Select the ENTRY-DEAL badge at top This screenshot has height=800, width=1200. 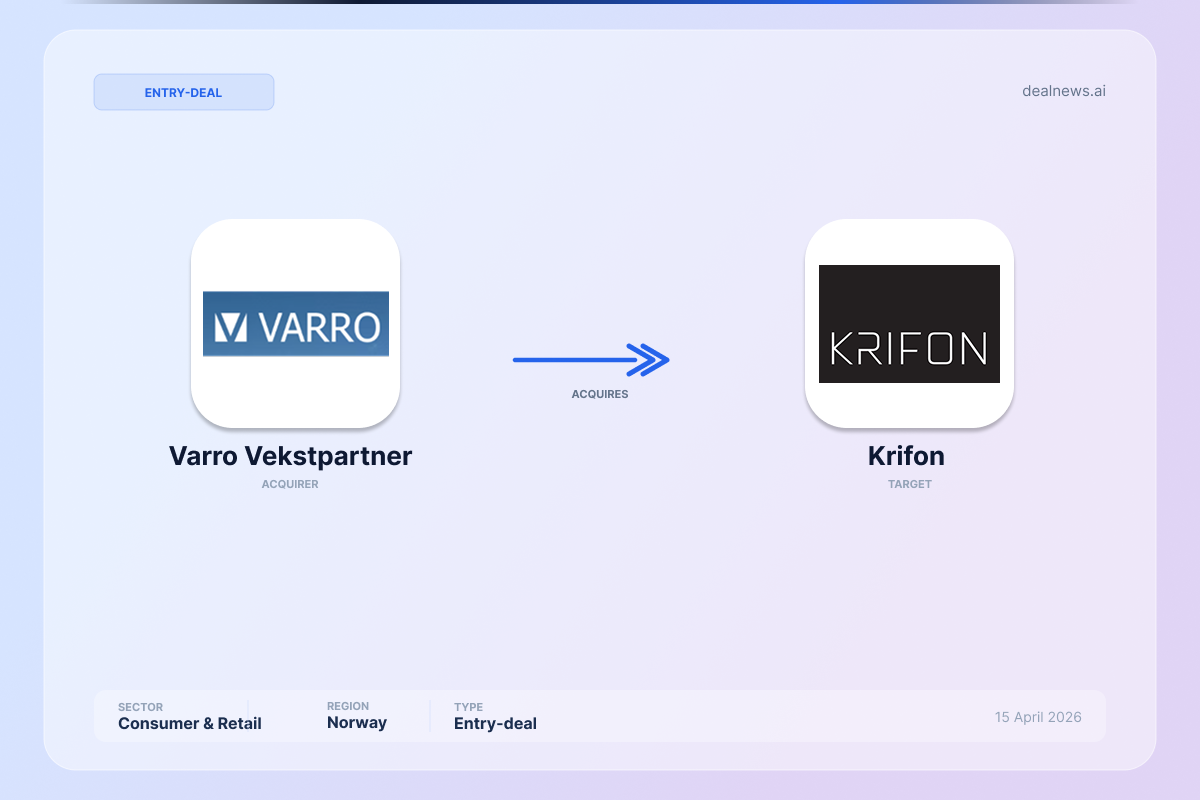click(x=184, y=92)
